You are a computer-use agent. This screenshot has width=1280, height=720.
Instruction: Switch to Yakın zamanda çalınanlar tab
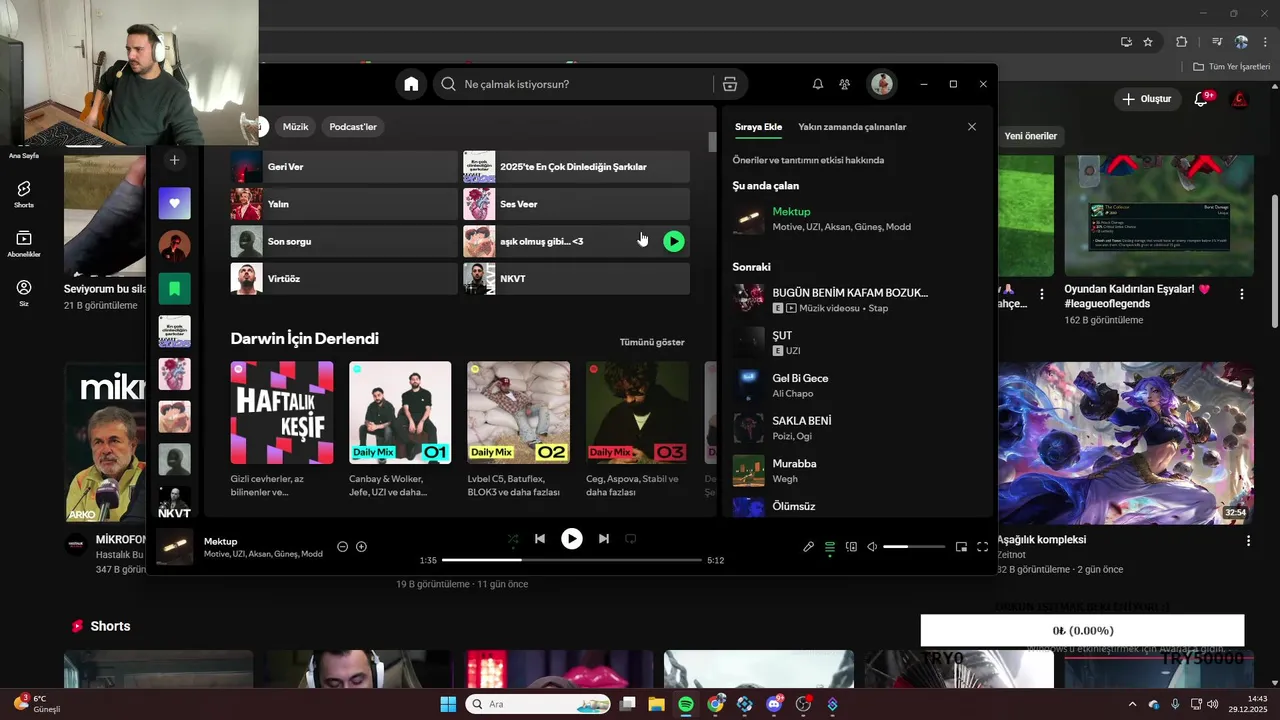tap(852, 127)
